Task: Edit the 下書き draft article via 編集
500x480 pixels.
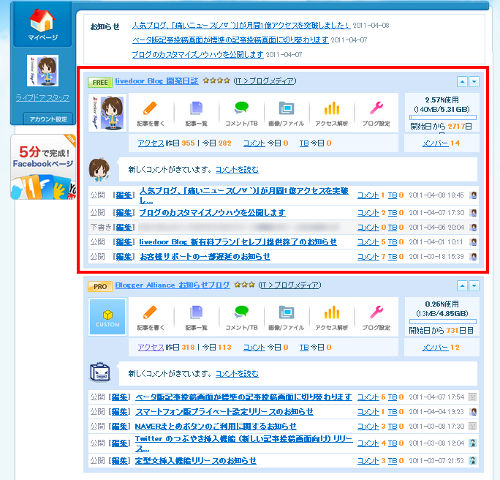Action: [124, 227]
